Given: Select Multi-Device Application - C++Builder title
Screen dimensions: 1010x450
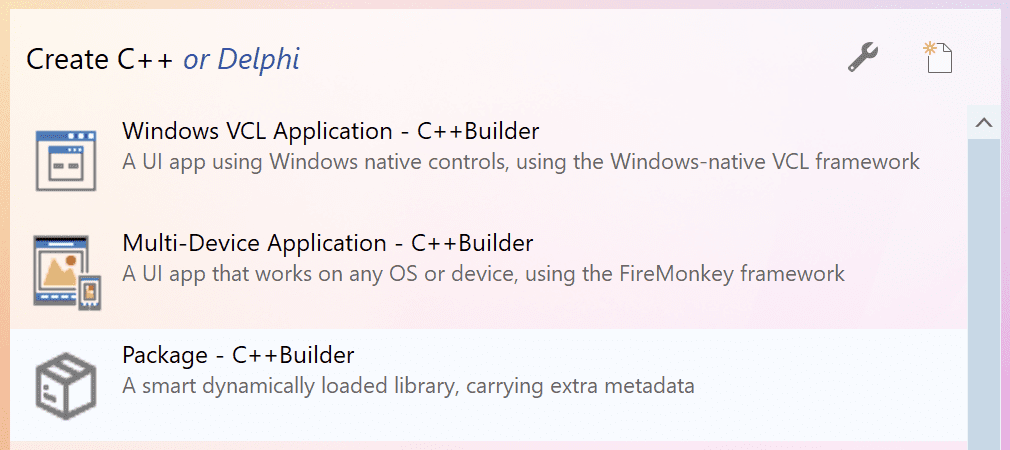Looking at the screenshot, I should point(327,243).
